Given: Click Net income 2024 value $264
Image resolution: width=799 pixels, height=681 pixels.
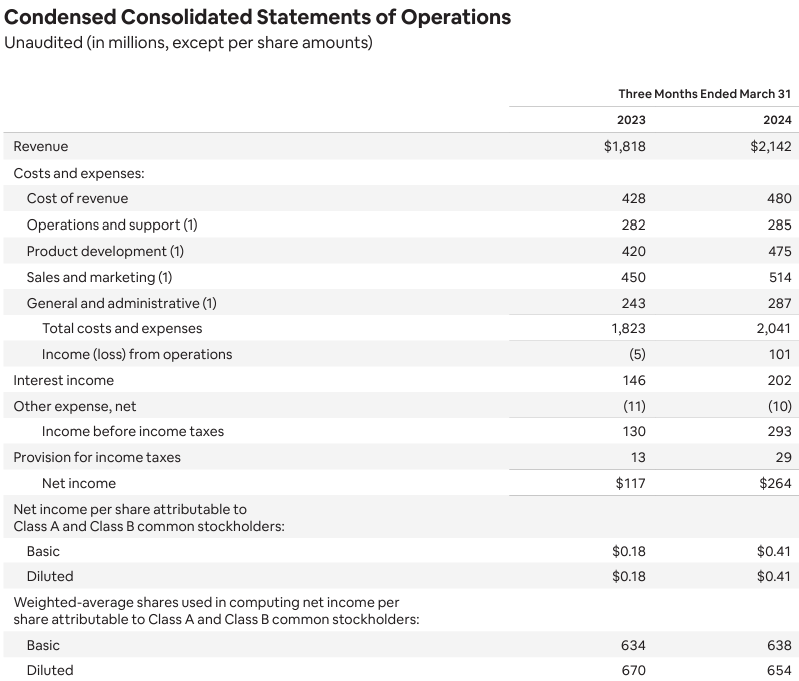Looking at the screenshot, I should (x=775, y=483).
